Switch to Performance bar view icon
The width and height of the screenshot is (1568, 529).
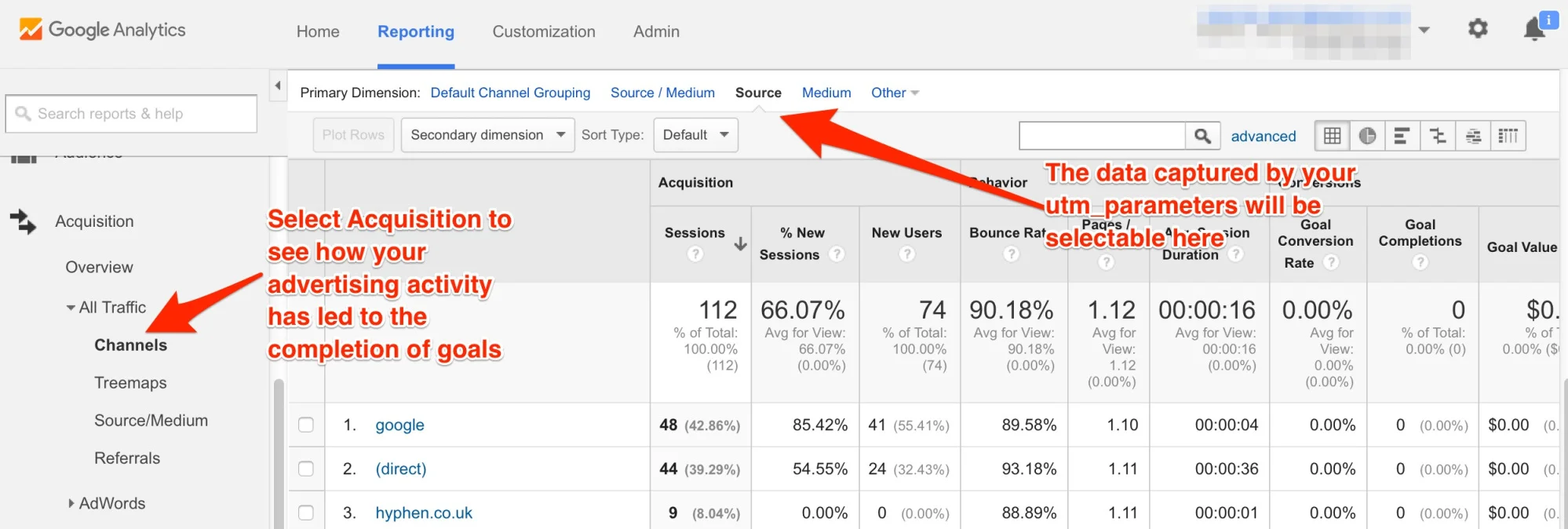[1402, 136]
